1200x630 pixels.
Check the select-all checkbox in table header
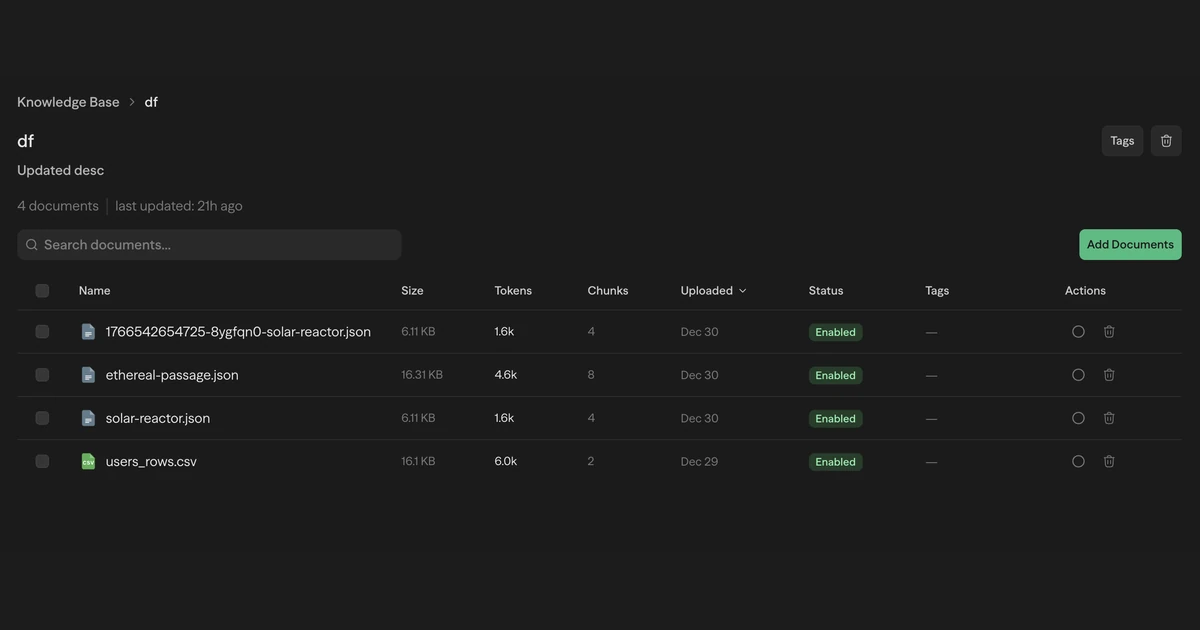pyautogui.click(x=42, y=291)
